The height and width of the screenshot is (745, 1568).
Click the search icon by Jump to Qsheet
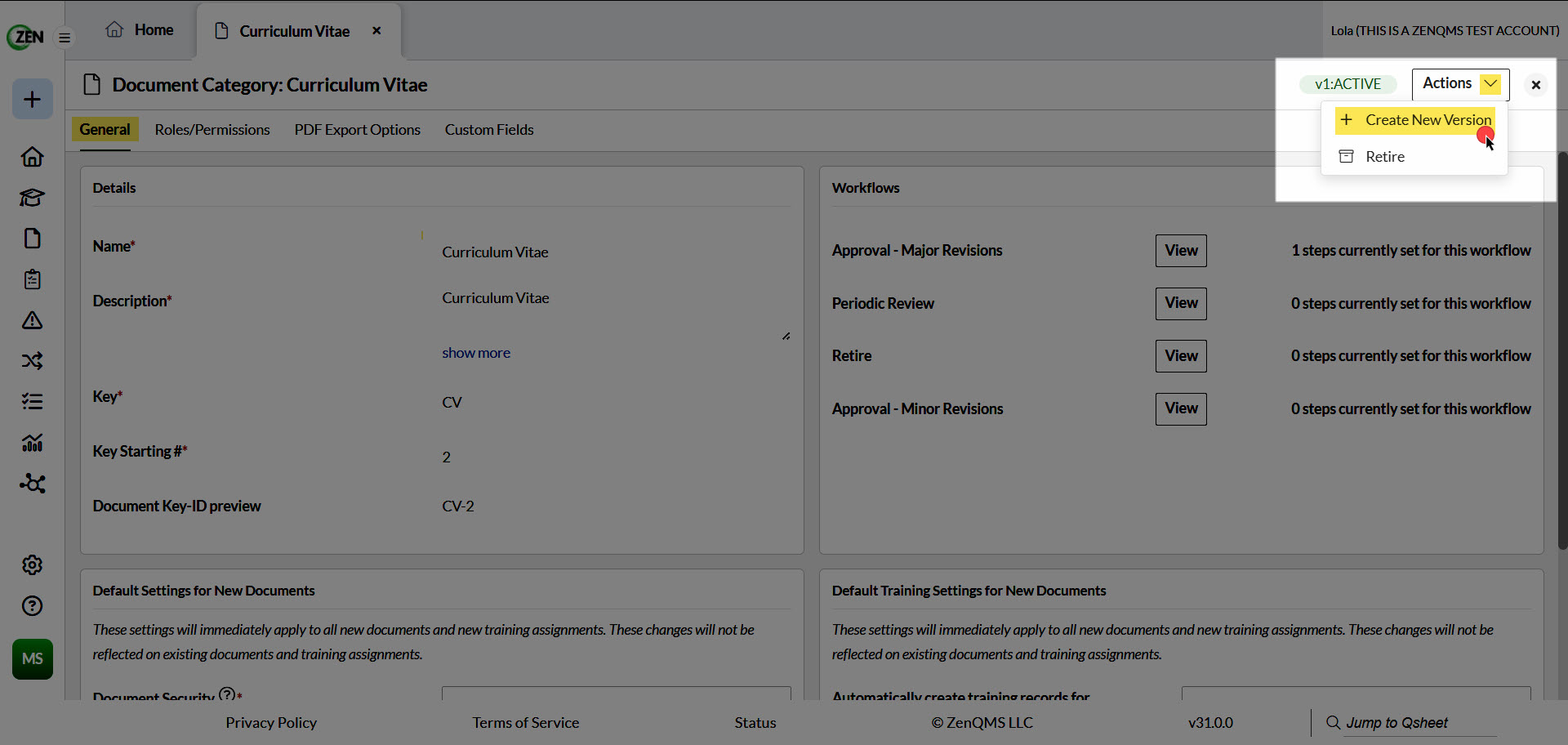[1333, 723]
